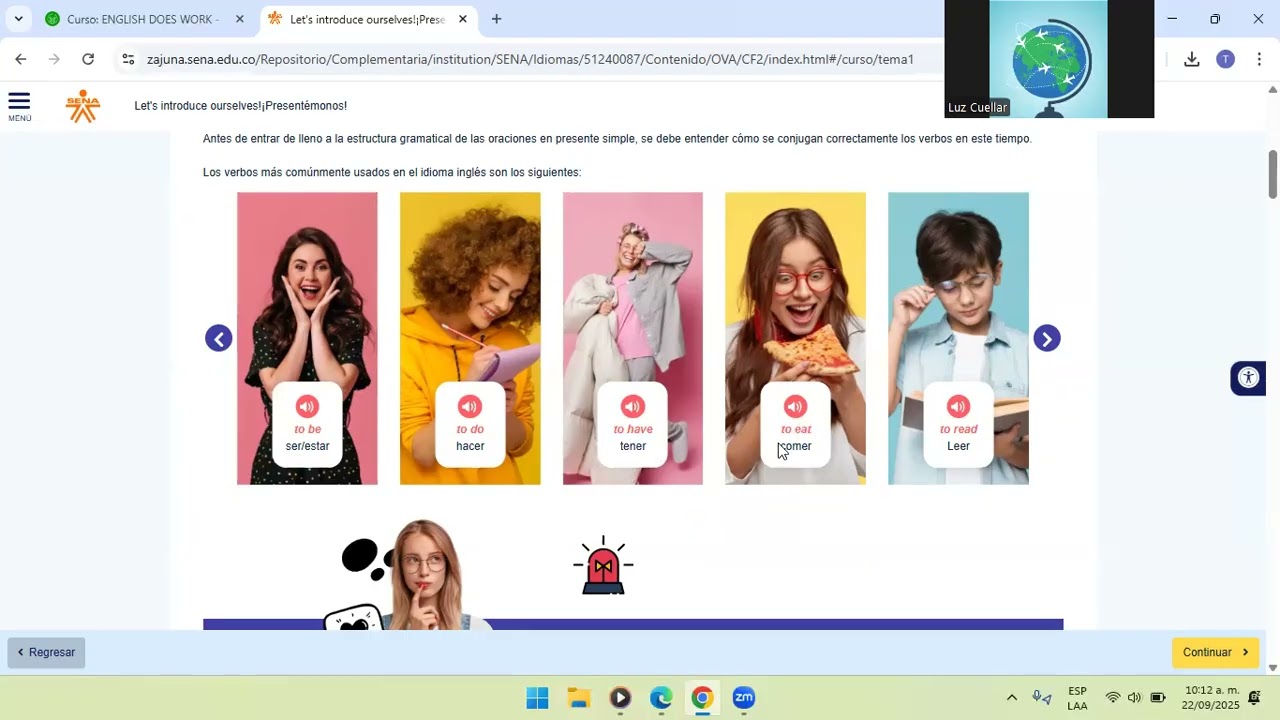Open a new browser tab
1280x720 pixels.
(496, 19)
